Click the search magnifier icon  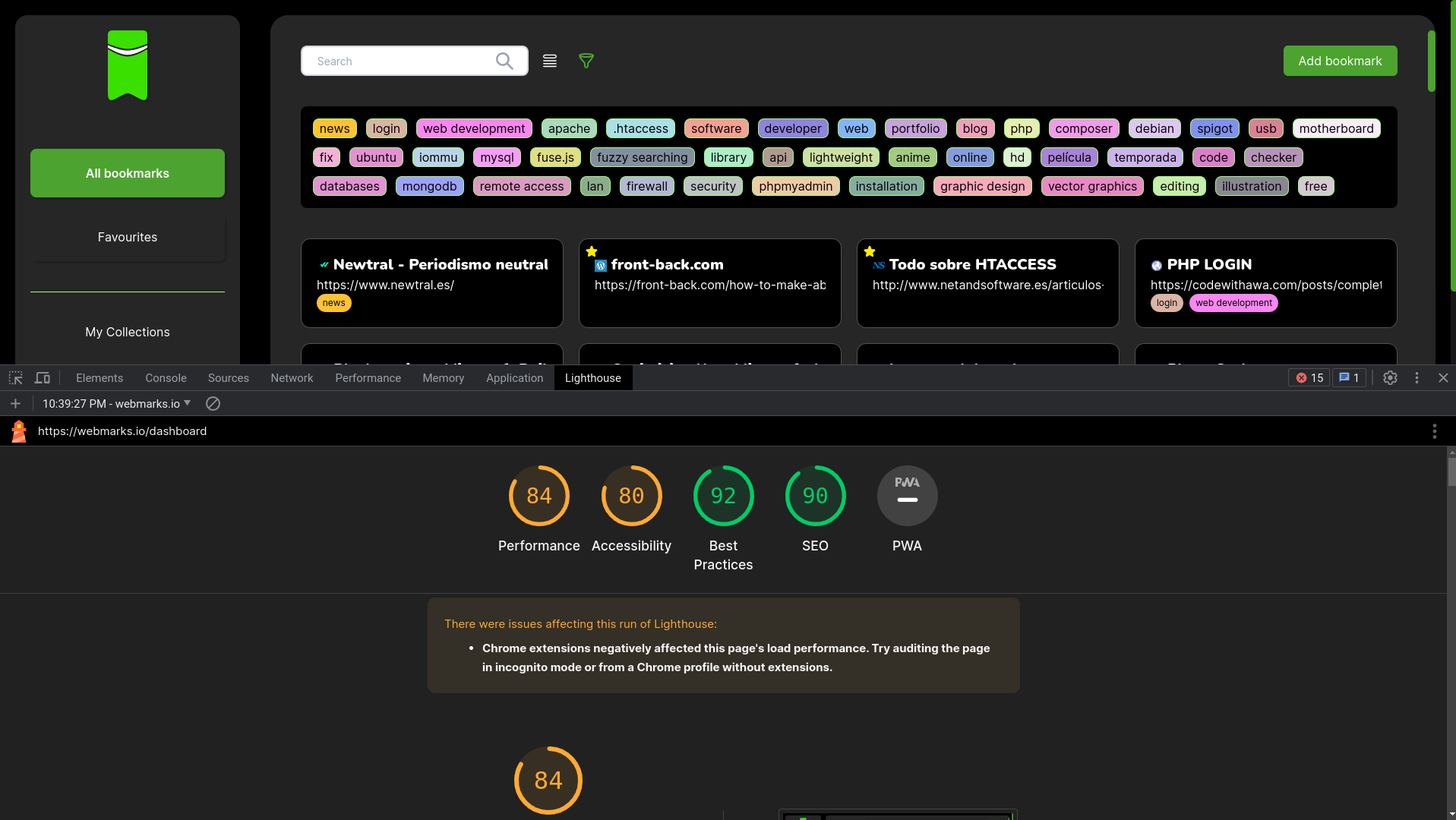click(504, 61)
